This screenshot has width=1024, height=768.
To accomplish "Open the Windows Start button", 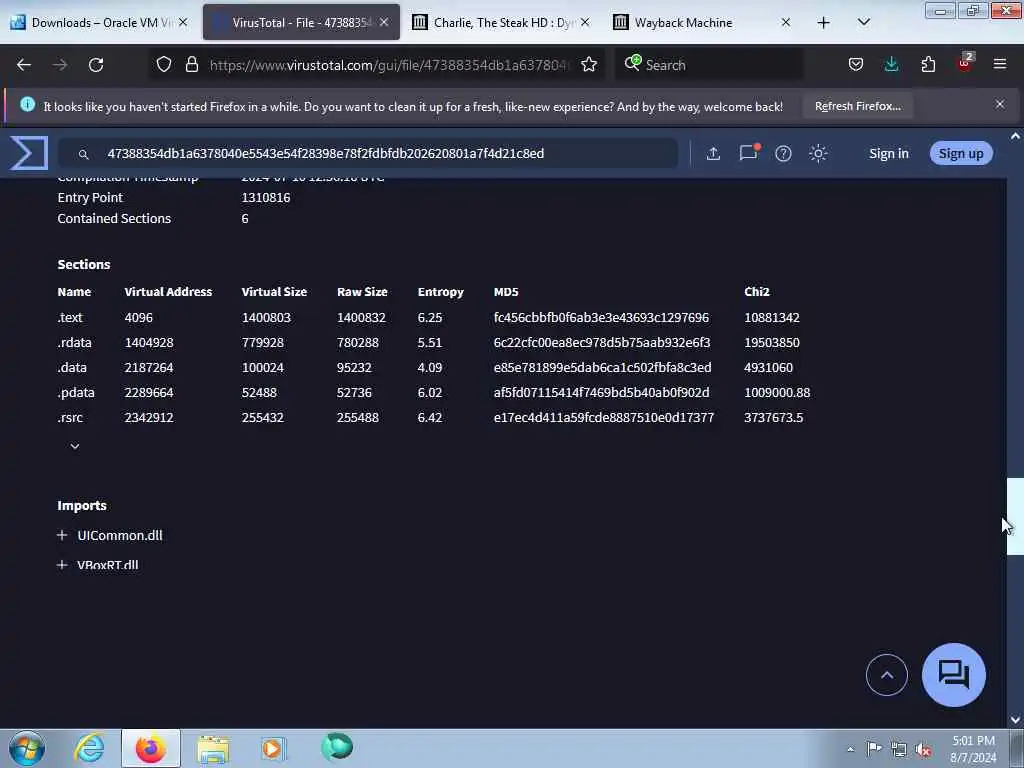I will pos(27,748).
